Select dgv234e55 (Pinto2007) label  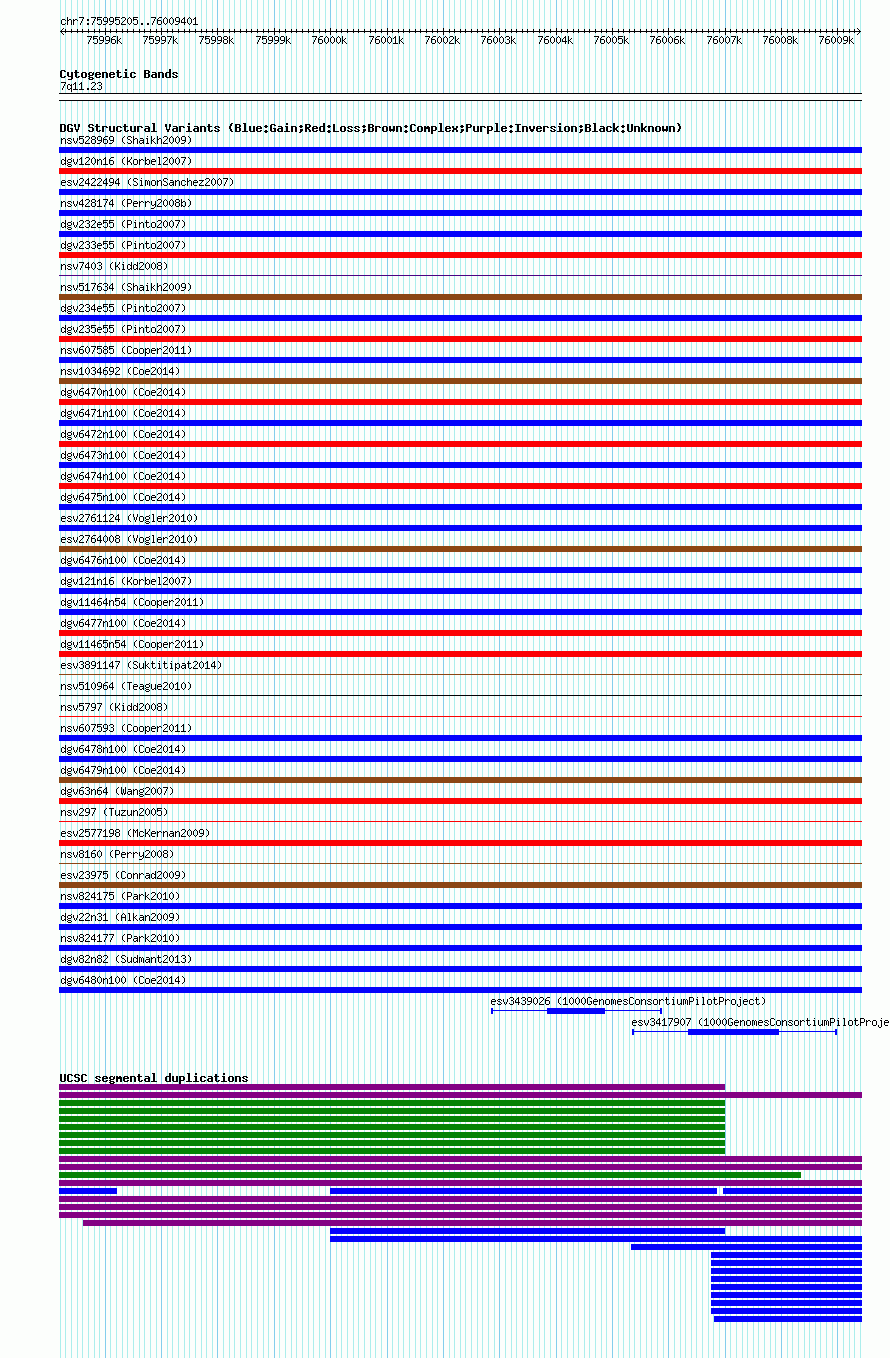coord(123,308)
